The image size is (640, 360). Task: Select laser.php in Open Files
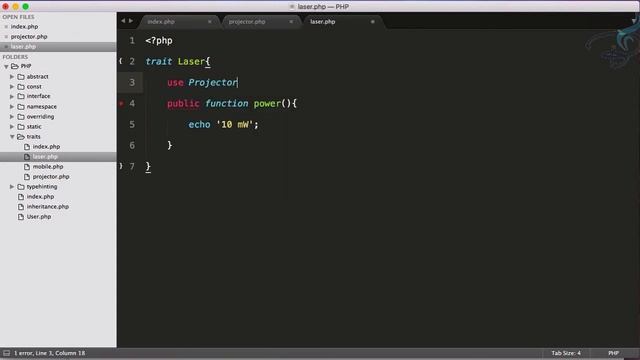pos(23,47)
